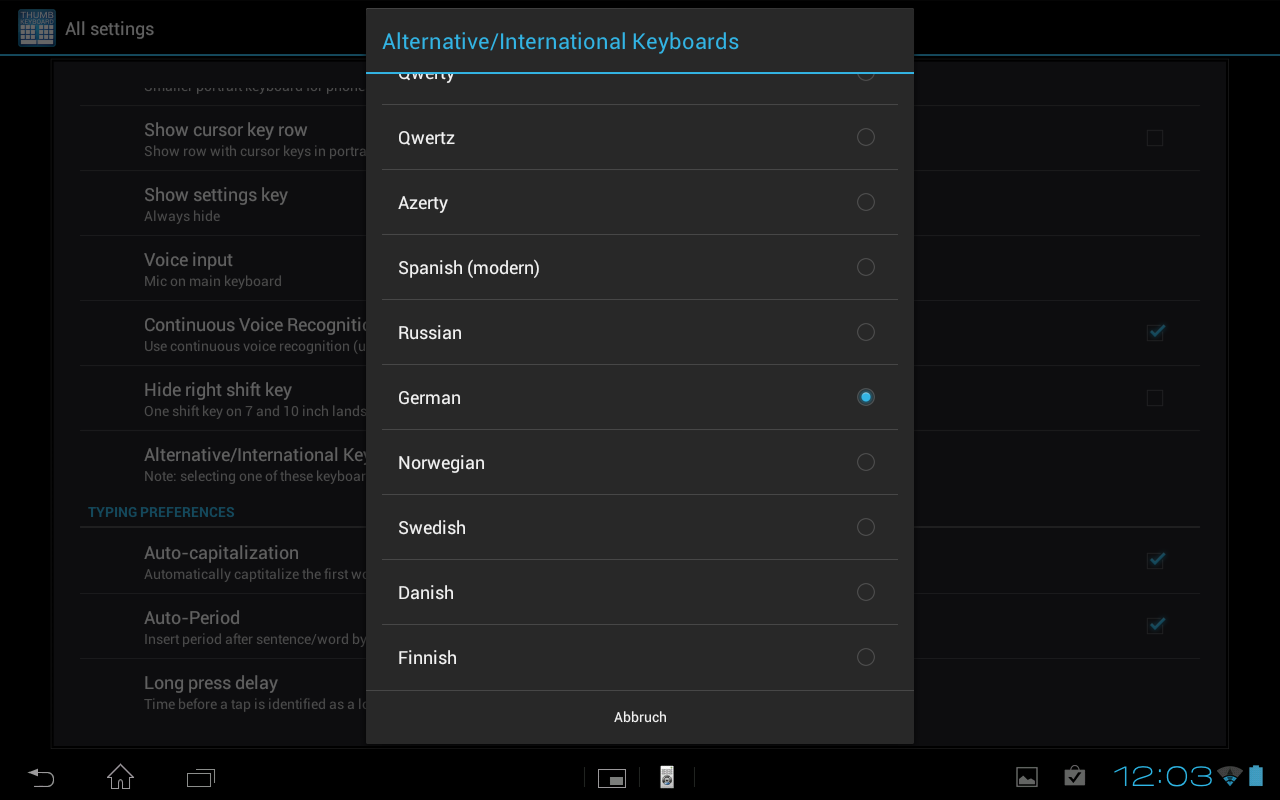
Task: Click the download-complete checkmark notification
Action: pos(1073,775)
